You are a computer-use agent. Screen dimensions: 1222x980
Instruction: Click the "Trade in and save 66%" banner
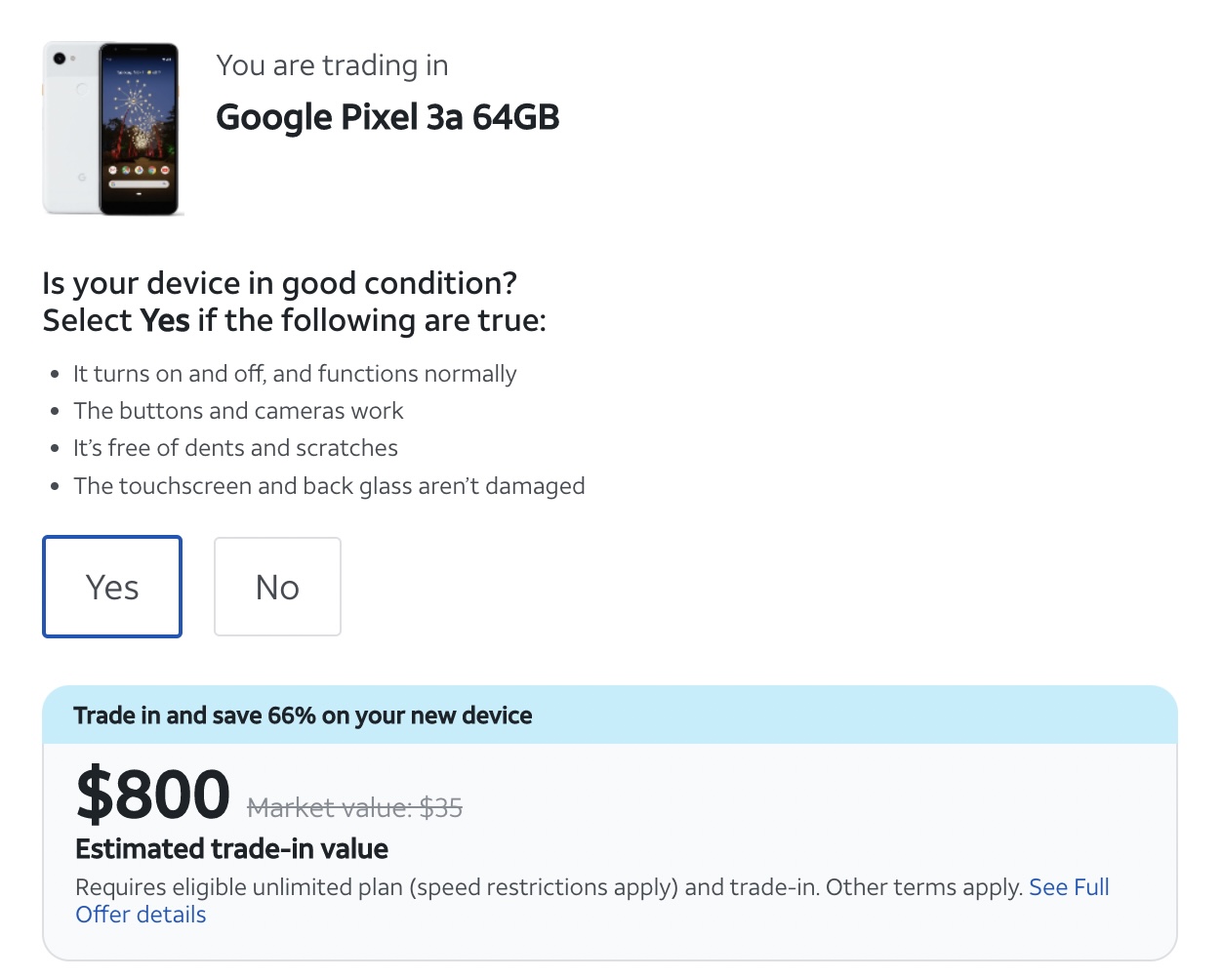pos(303,715)
